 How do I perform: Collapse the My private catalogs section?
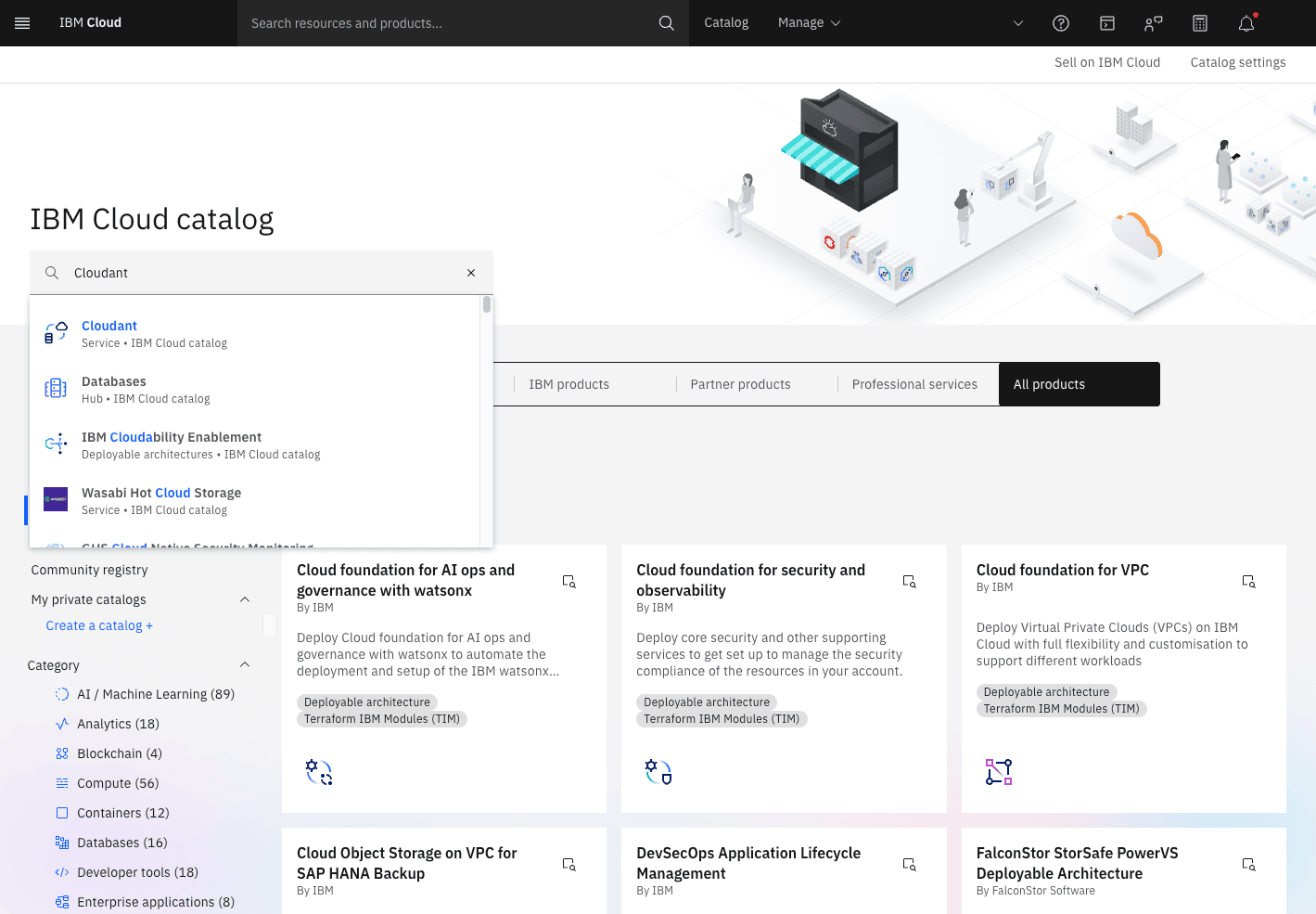pos(245,599)
